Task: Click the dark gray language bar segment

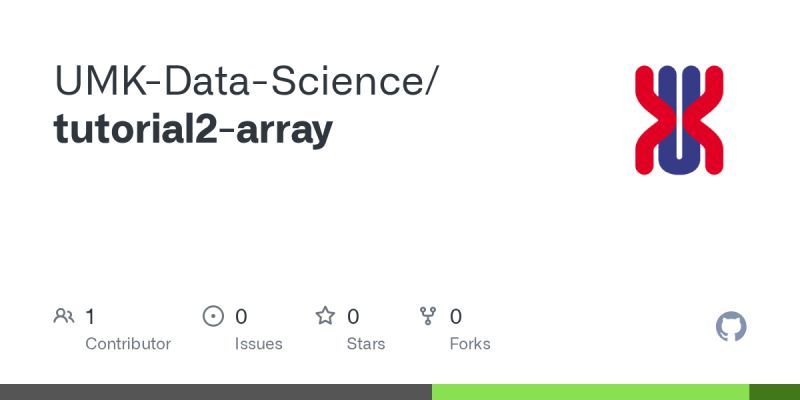Action: click(x=216, y=392)
